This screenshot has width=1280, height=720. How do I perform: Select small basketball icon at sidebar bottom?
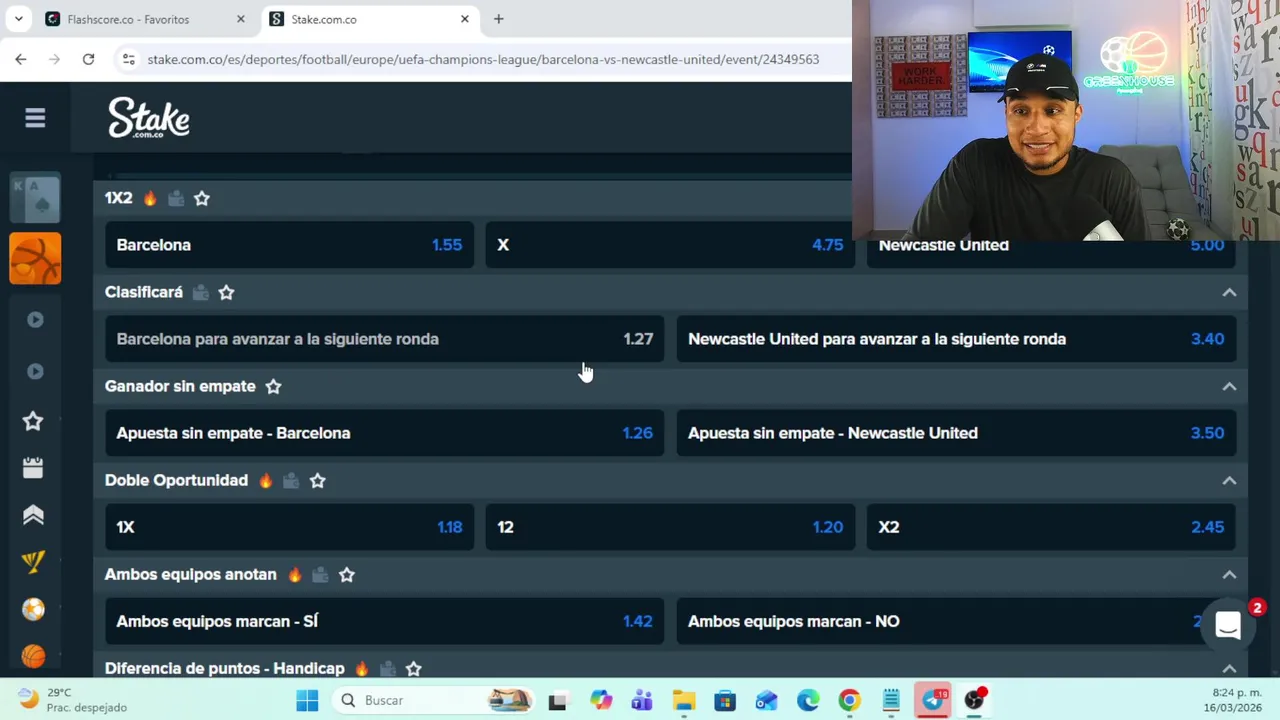(33, 656)
